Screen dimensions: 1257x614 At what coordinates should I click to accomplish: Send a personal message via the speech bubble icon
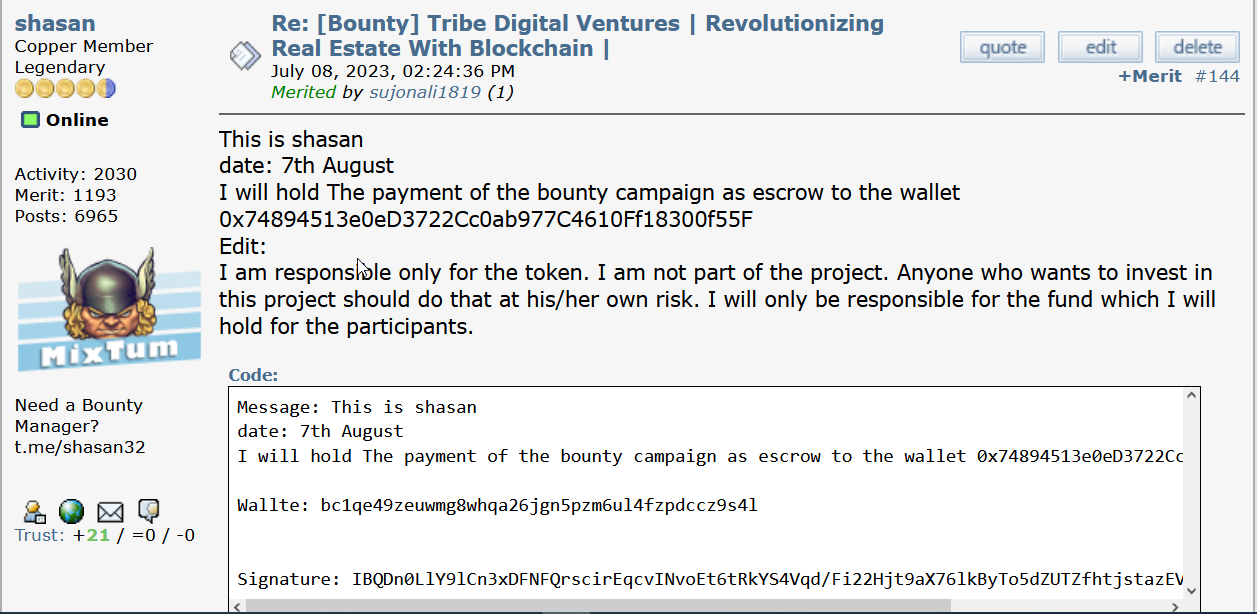[x=148, y=511]
